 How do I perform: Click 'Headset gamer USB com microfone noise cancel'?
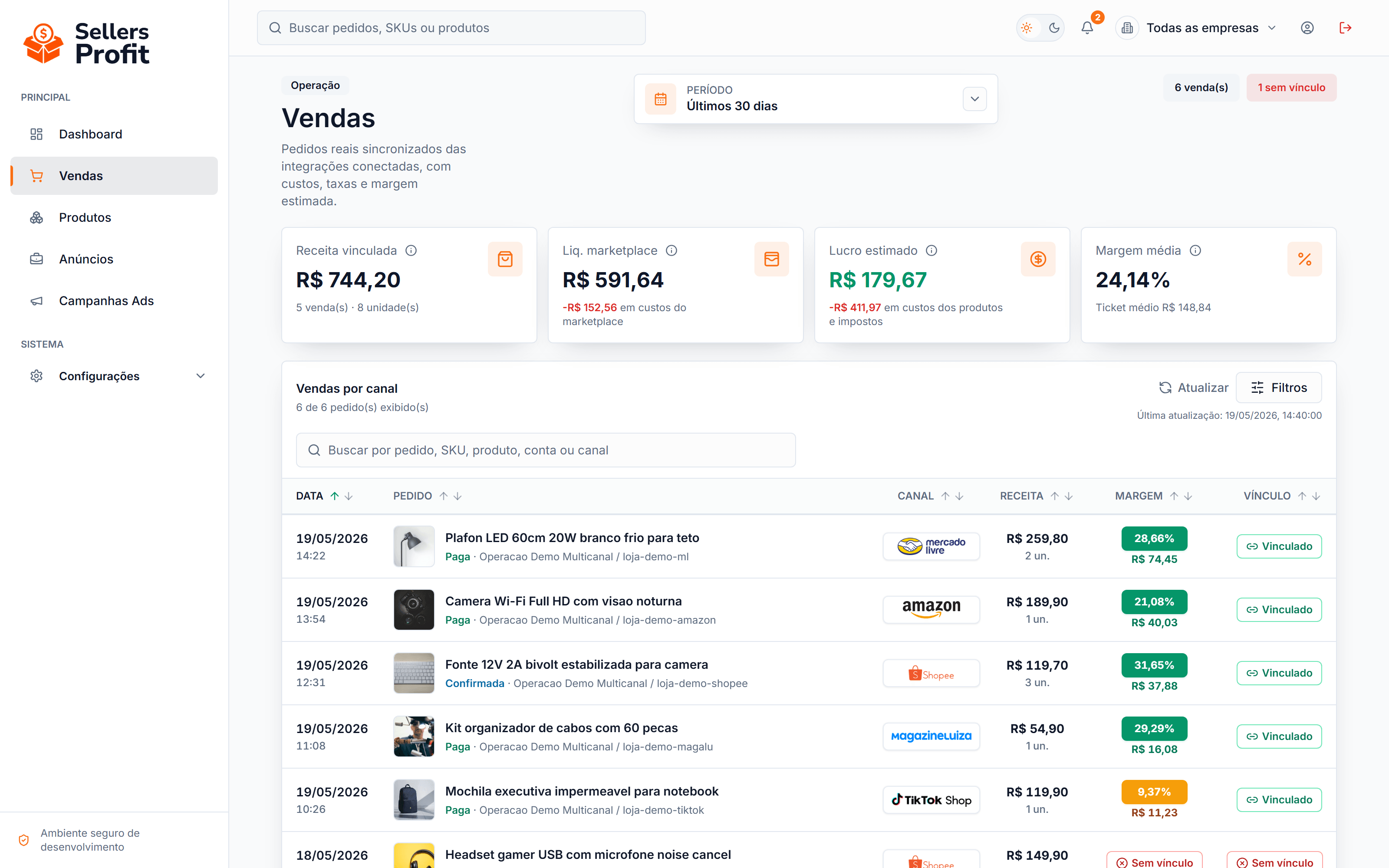pos(588,855)
